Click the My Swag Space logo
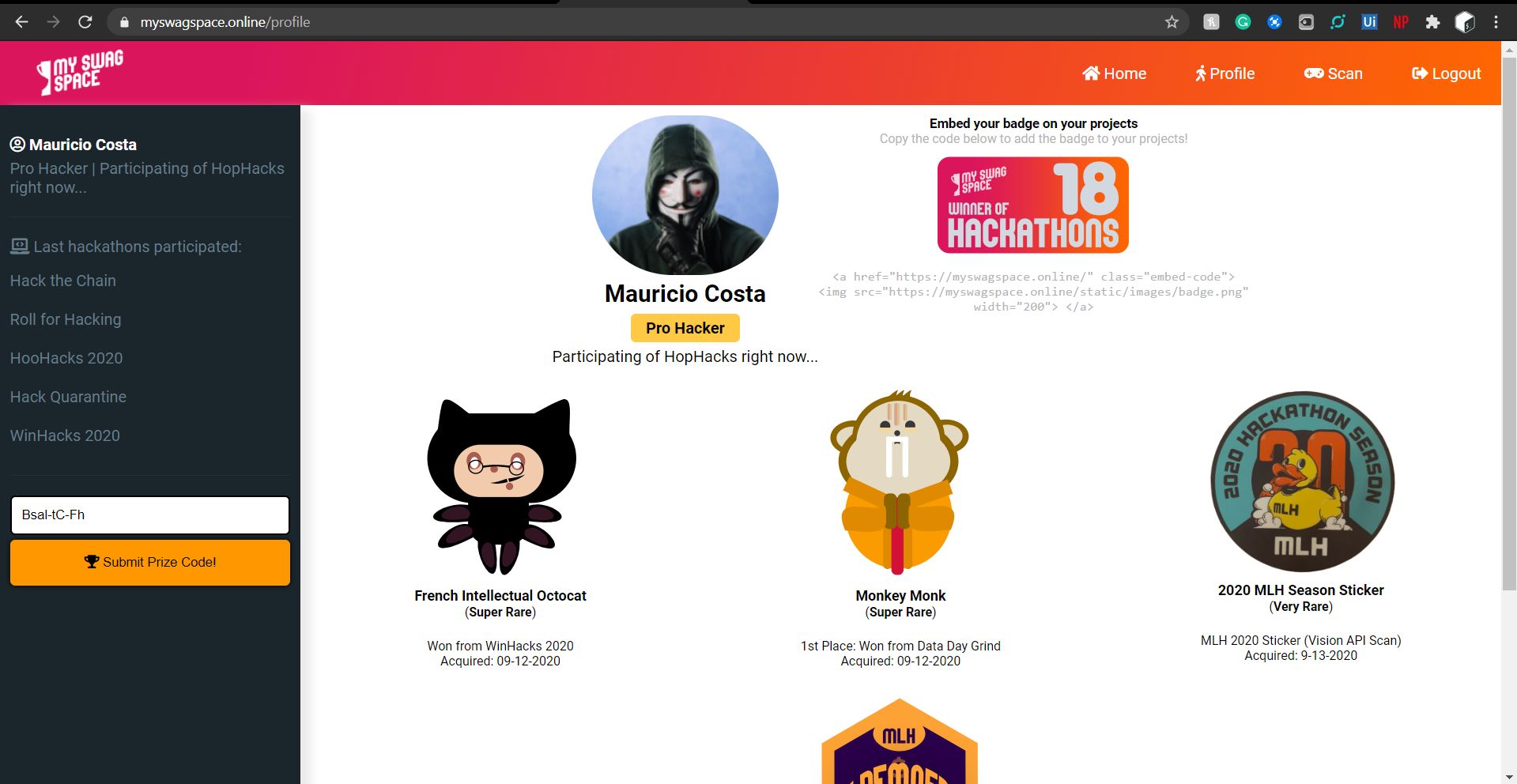This screenshot has width=1517, height=784. pos(80,73)
